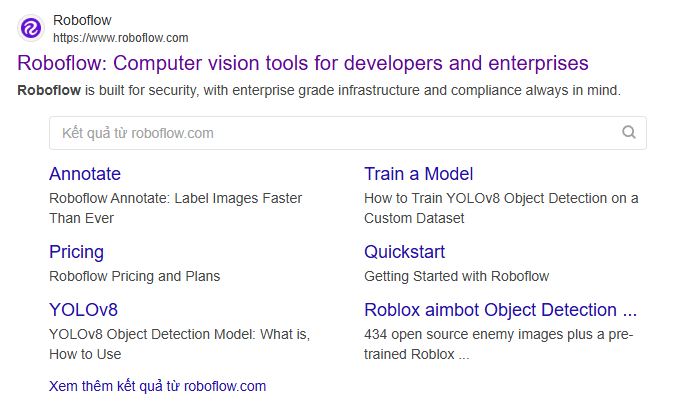Click the 'Getting Started with Roboflow' text
Viewport: 676px width, 403px height.
pyautogui.click(x=456, y=276)
